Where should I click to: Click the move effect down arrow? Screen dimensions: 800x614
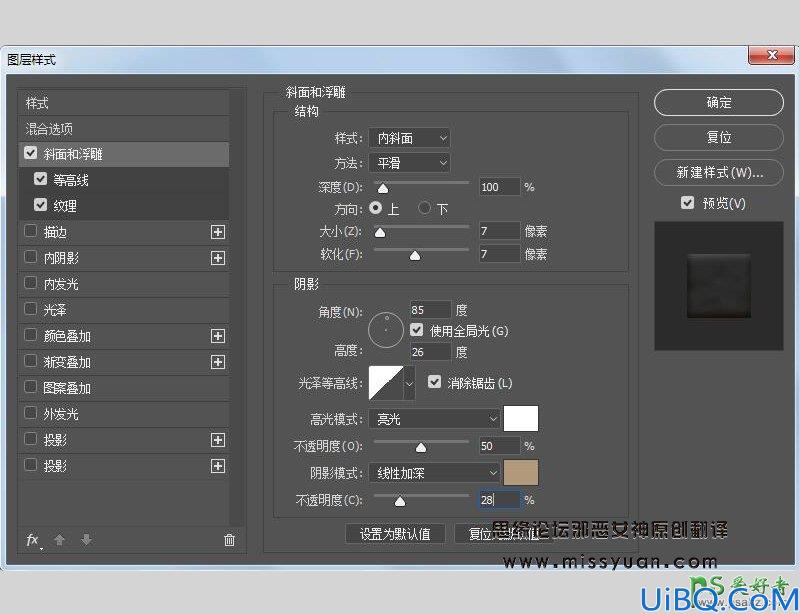point(86,540)
